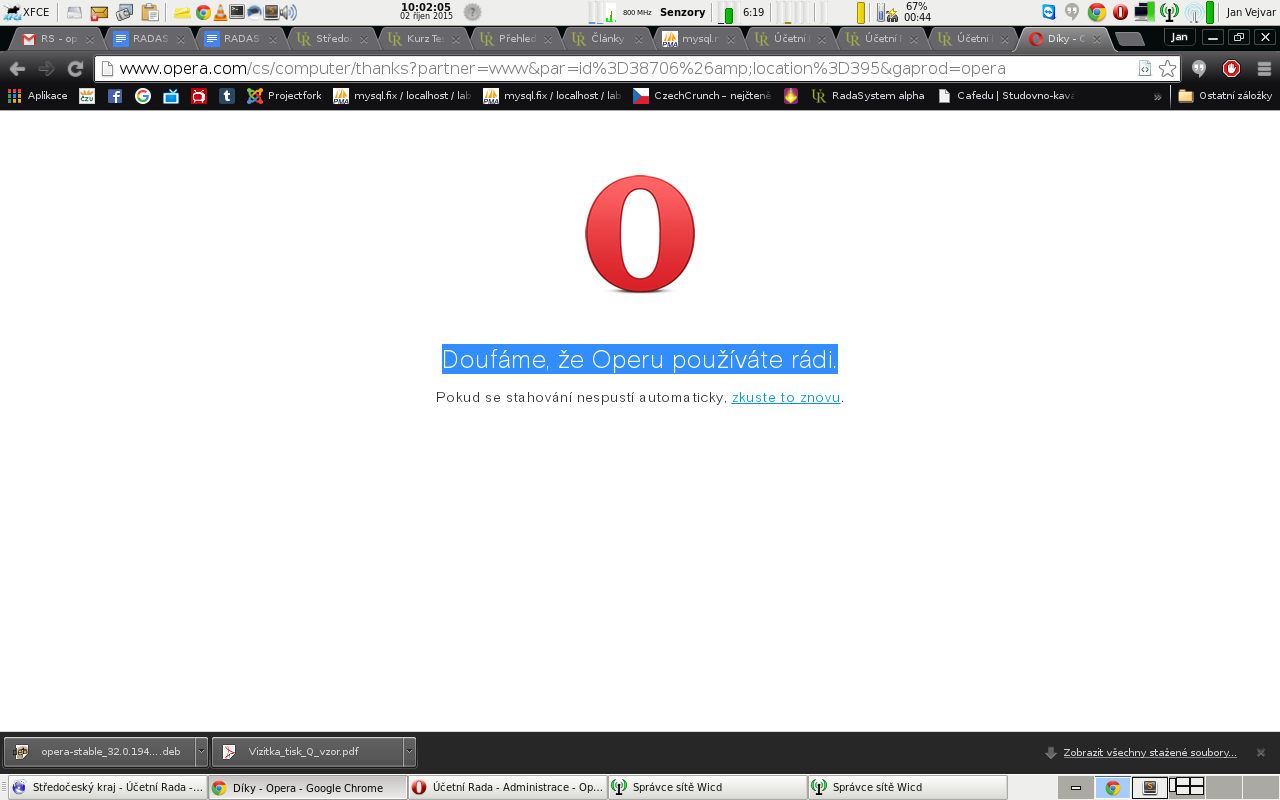Click 'Zobrazit všechny stažené soubory...' link

click(1150, 752)
